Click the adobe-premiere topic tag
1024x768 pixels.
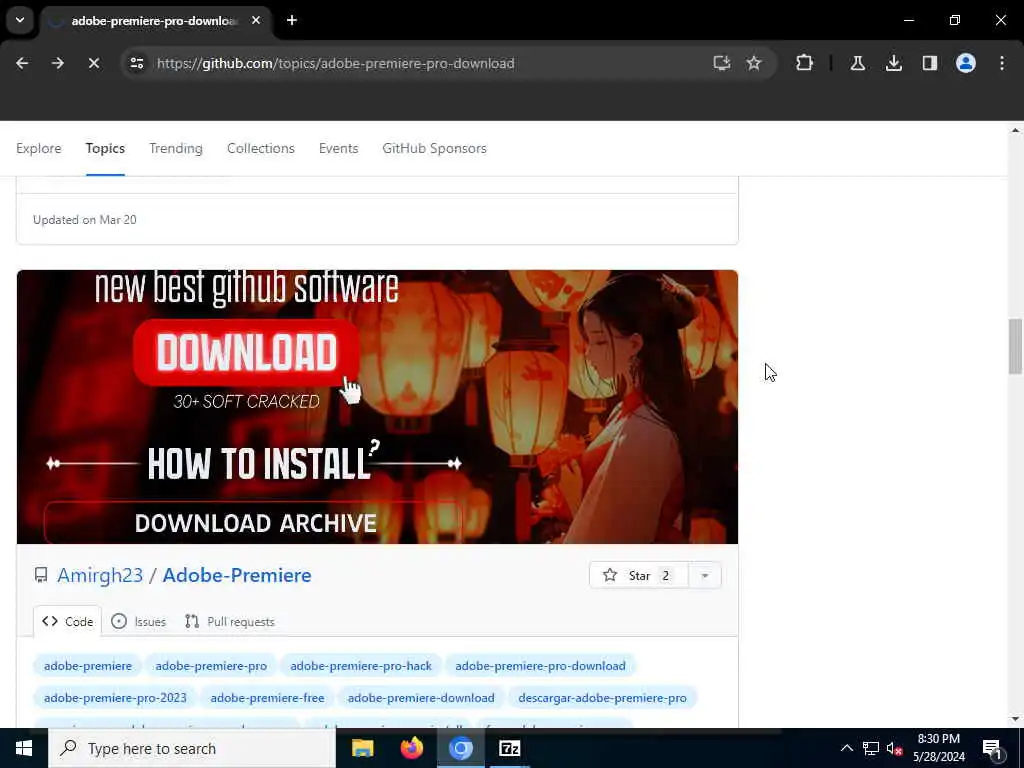point(88,665)
